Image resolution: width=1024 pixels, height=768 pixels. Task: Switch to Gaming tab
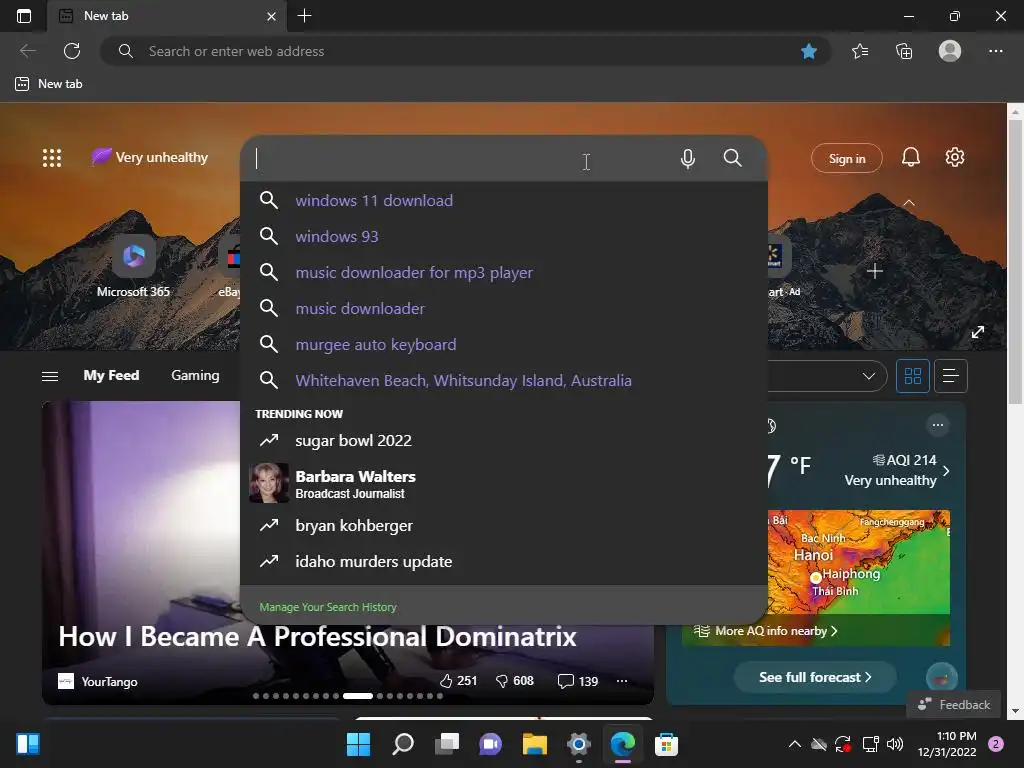[195, 376]
